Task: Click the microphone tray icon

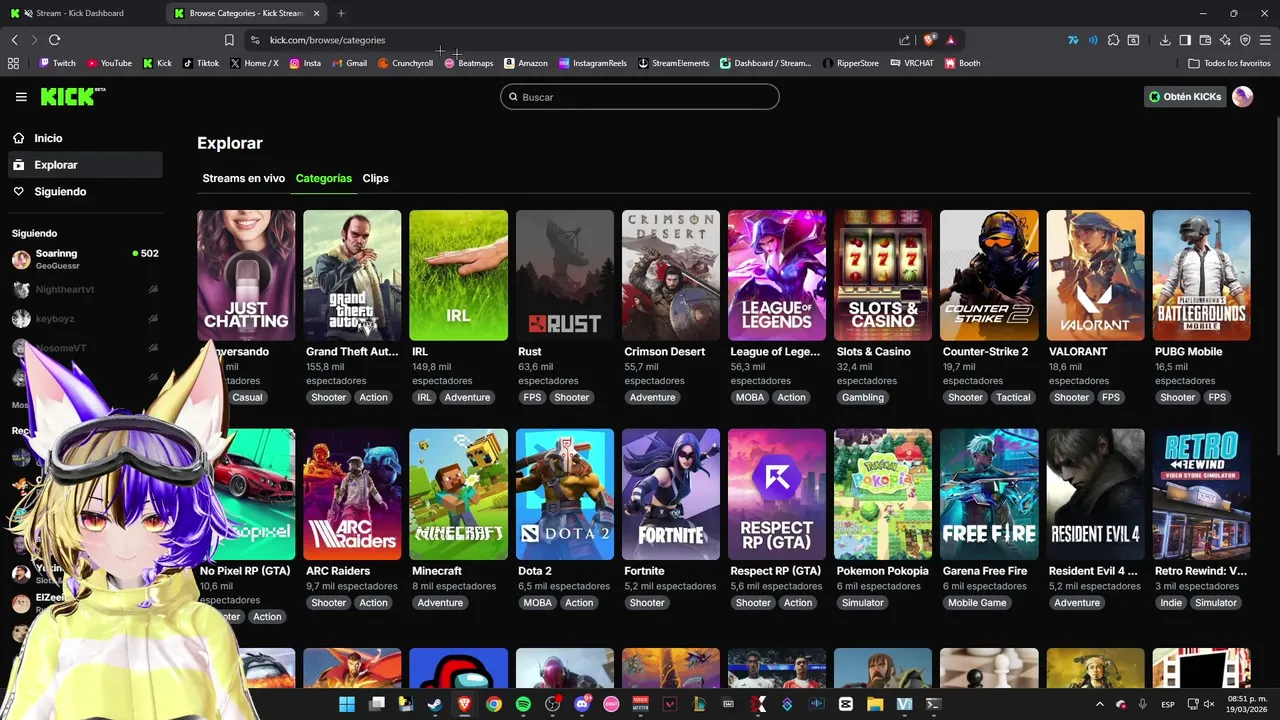Action: (x=1142, y=704)
